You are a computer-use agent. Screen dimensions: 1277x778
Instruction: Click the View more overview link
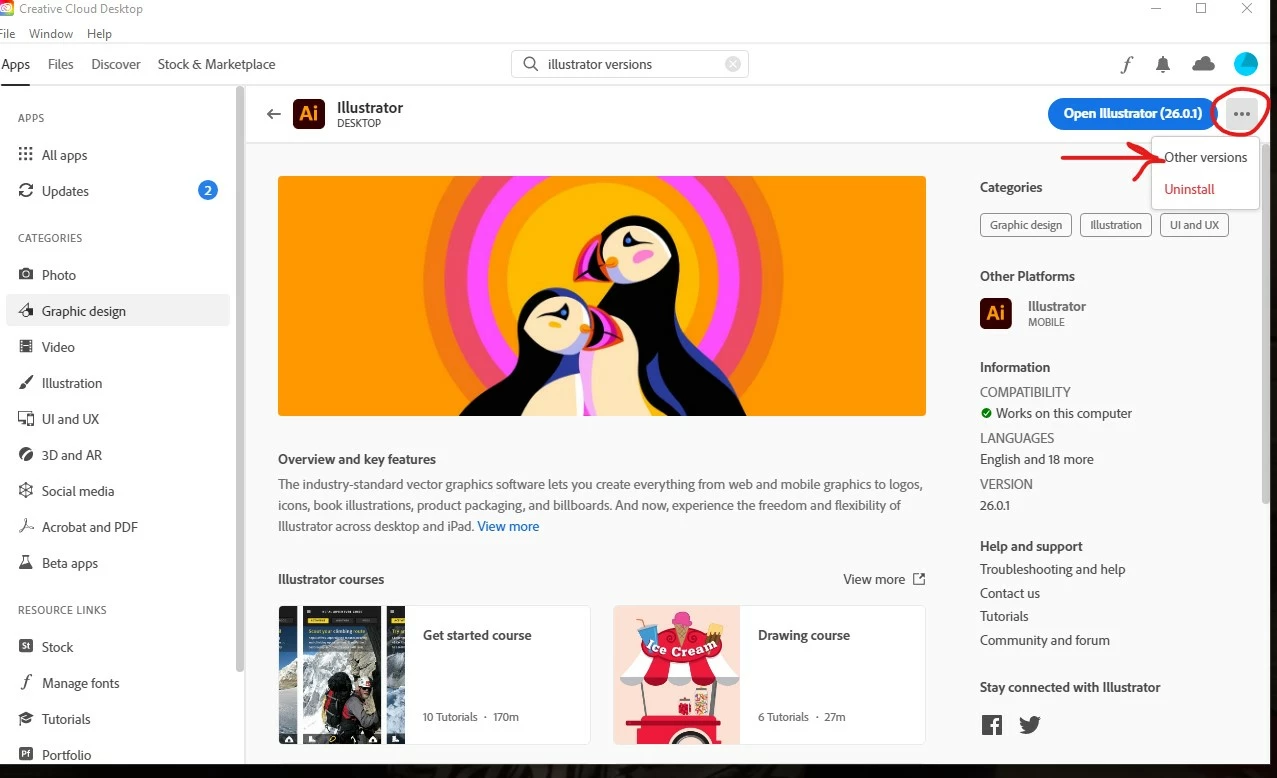[x=508, y=526]
